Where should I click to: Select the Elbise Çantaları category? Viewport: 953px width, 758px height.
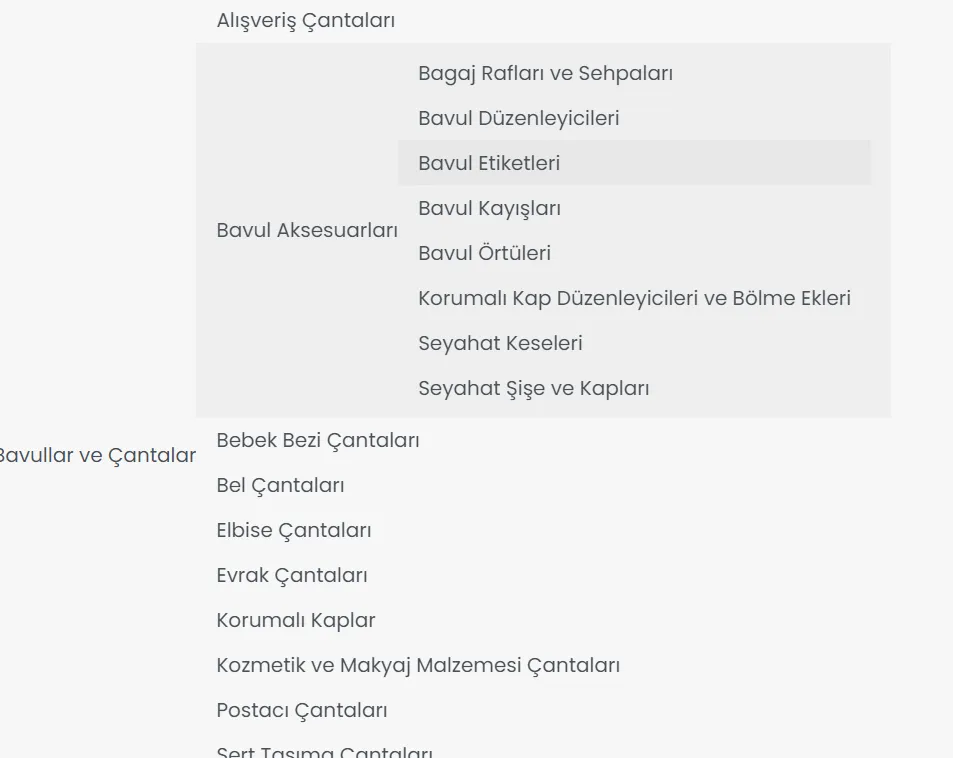click(x=293, y=530)
